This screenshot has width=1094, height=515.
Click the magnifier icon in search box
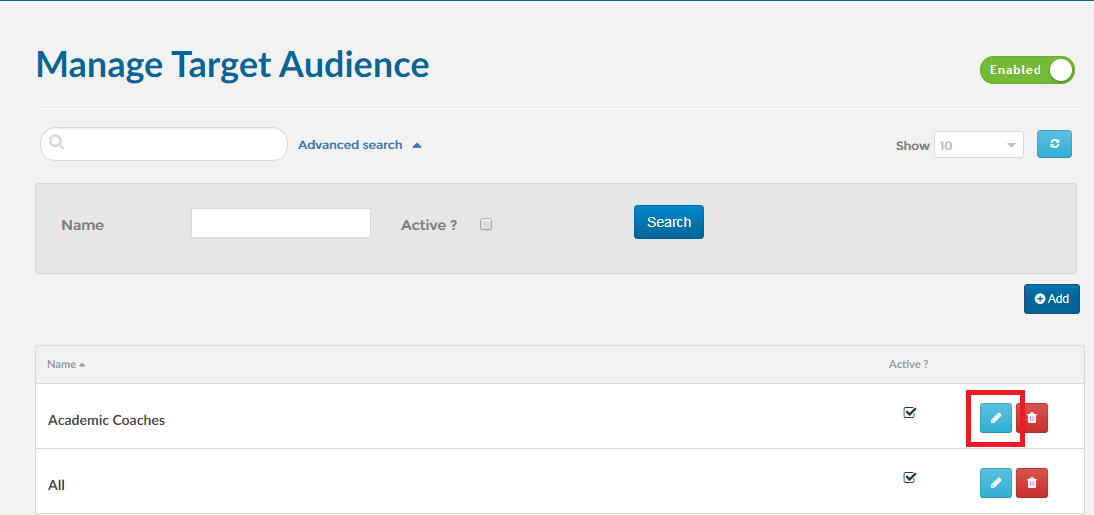(57, 142)
